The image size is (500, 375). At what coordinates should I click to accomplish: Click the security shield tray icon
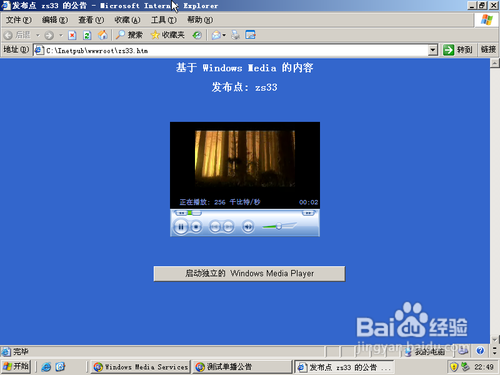click(x=454, y=367)
